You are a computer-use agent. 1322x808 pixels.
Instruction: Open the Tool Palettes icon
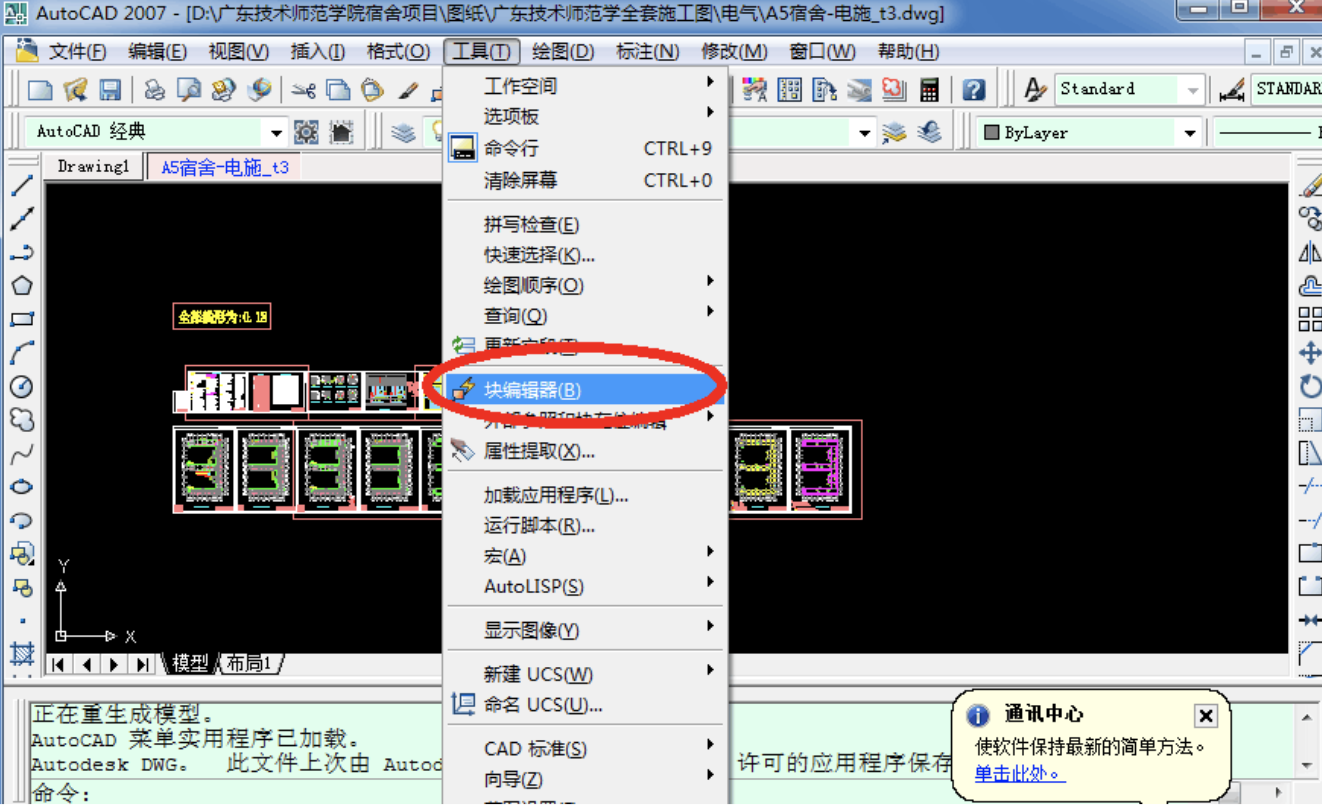824,90
